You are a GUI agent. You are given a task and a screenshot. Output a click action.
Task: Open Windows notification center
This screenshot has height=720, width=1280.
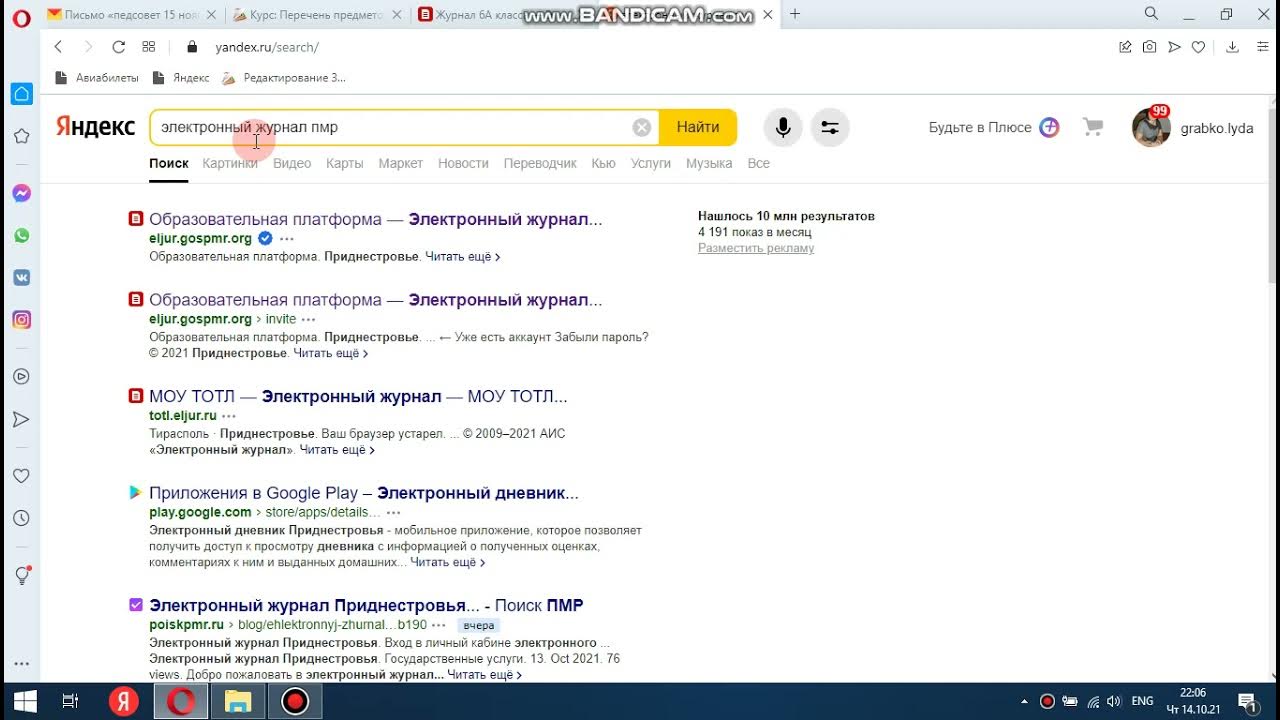(x=1247, y=701)
